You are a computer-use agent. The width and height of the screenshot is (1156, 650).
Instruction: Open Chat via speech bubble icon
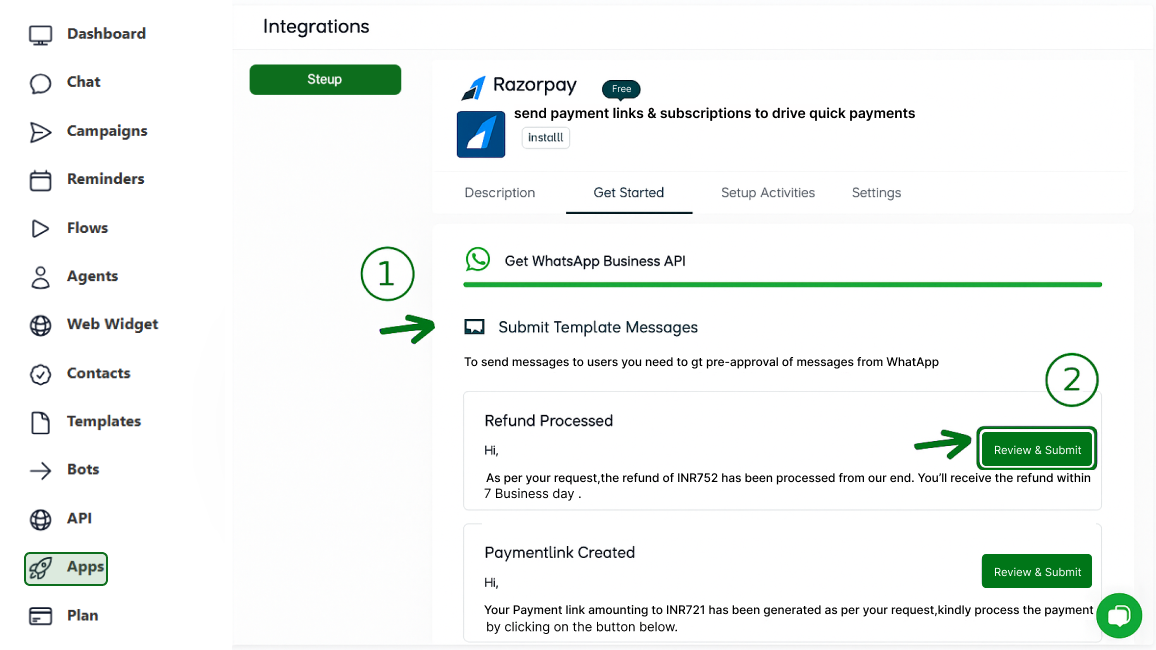click(40, 83)
